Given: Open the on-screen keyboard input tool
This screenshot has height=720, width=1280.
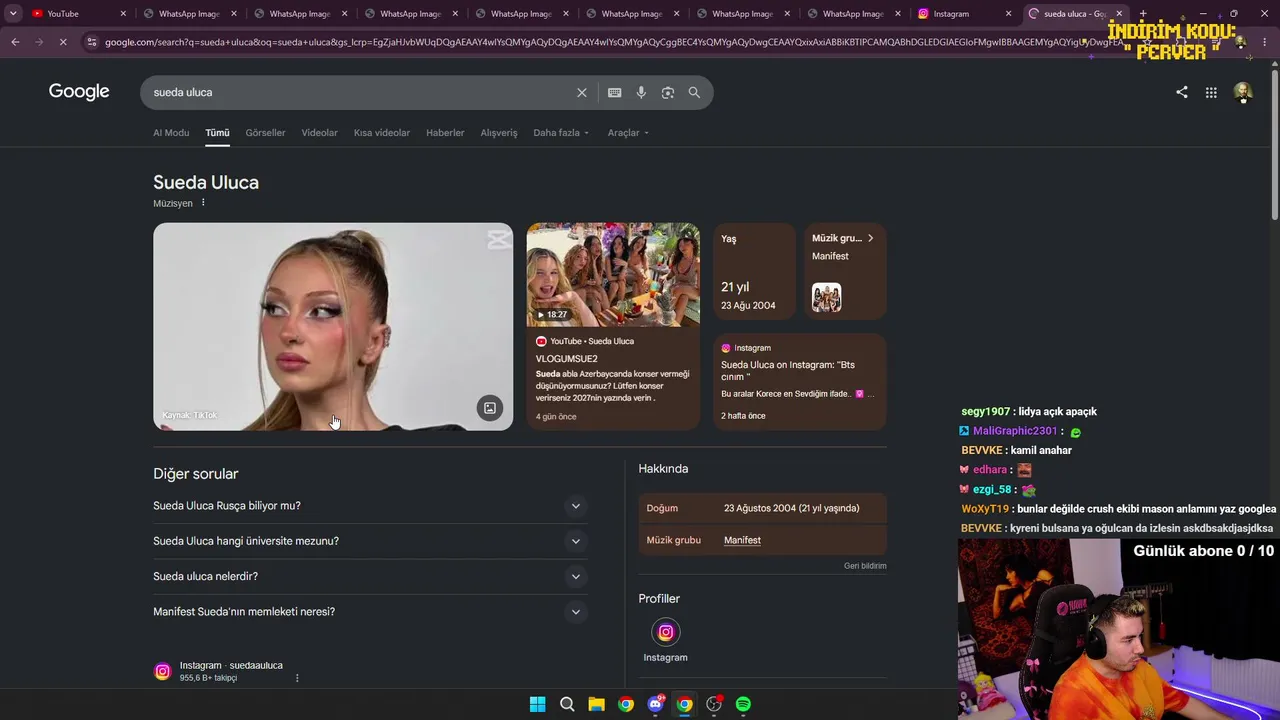Looking at the screenshot, I should (615, 92).
